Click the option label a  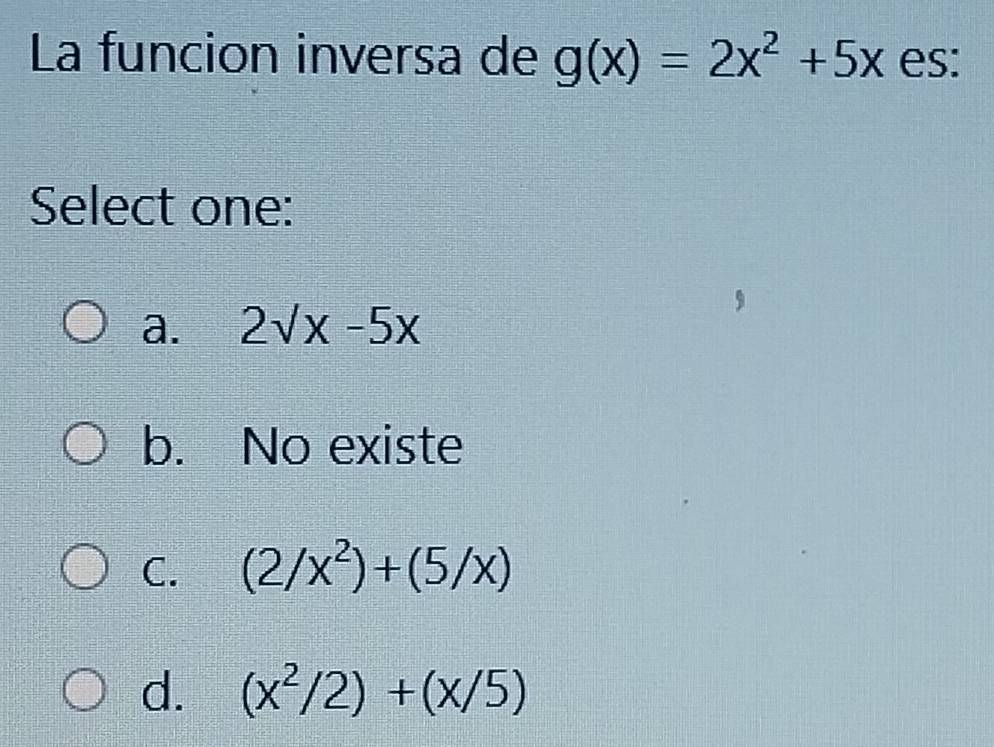(160, 325)
